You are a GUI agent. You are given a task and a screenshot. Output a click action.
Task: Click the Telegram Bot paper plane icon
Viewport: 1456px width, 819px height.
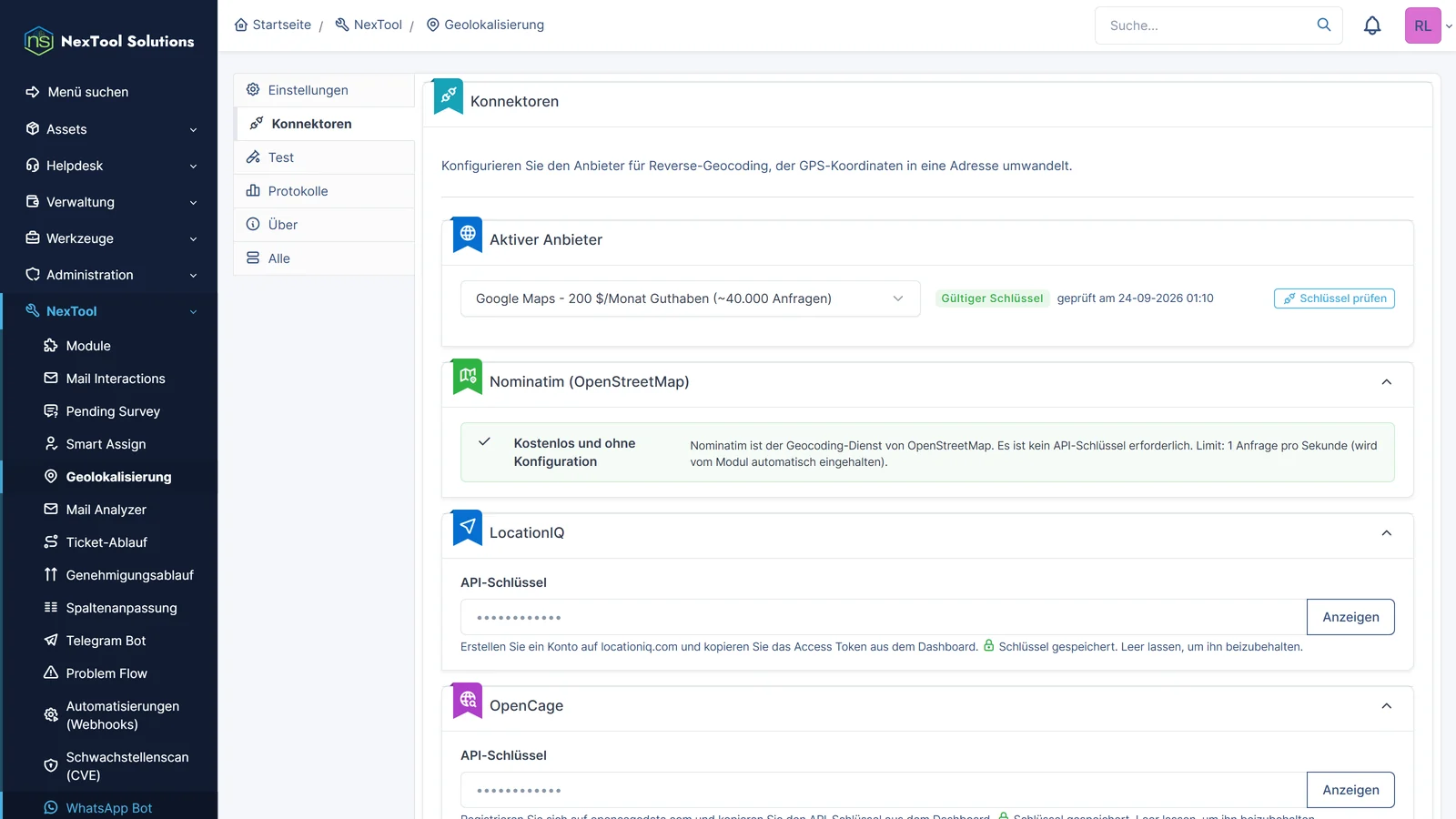(51, 641)
